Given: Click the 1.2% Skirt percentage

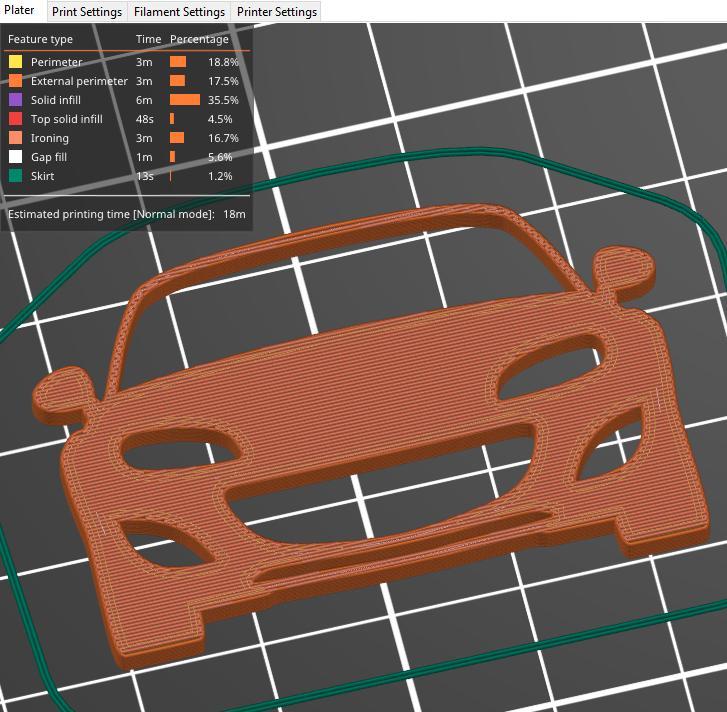Looking at the screenshot, I should [220, 176].
